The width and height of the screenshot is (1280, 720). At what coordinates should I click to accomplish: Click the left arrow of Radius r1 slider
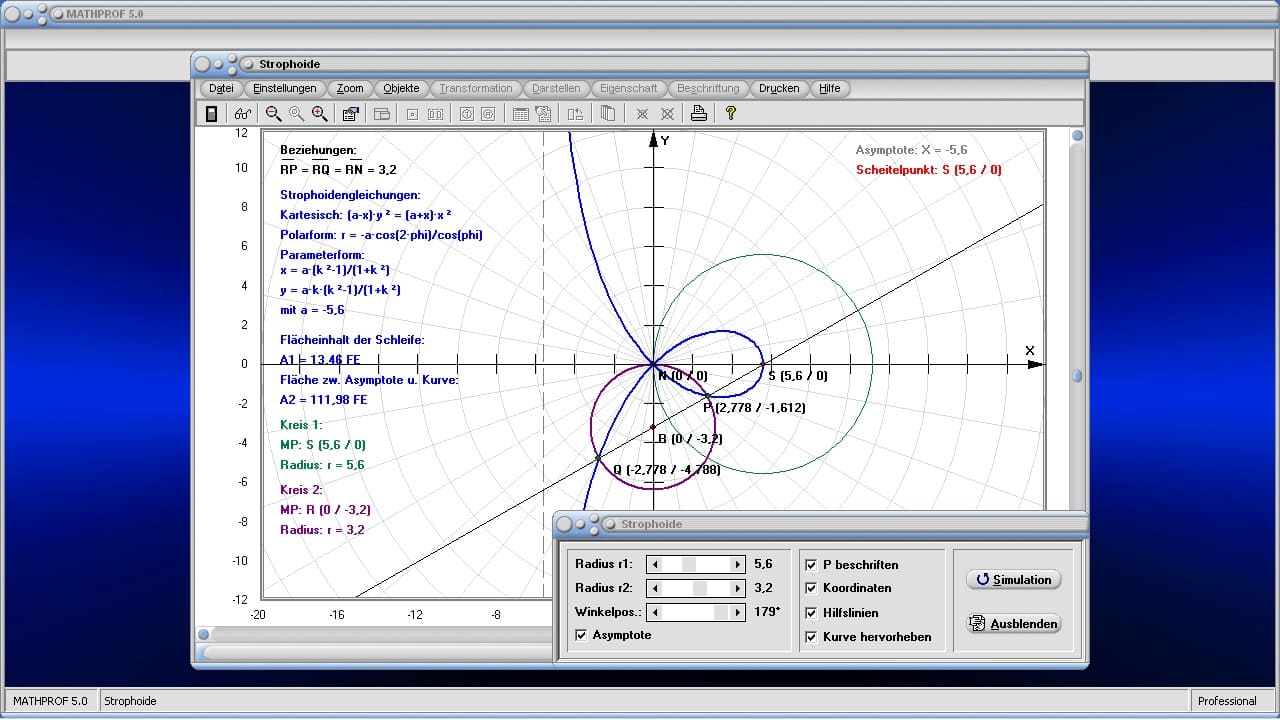[x=654, y=565]
